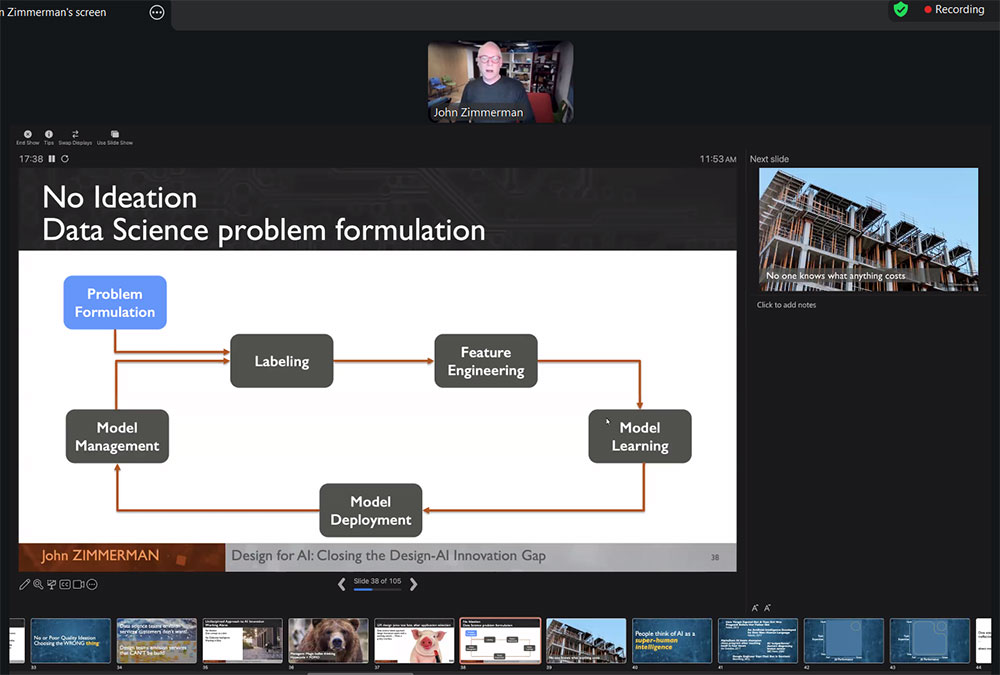Screen dimensions: 1000x675
Task: Open the pen and laser pointer tool
Action: pyautogui.click(x=24, y=584)
